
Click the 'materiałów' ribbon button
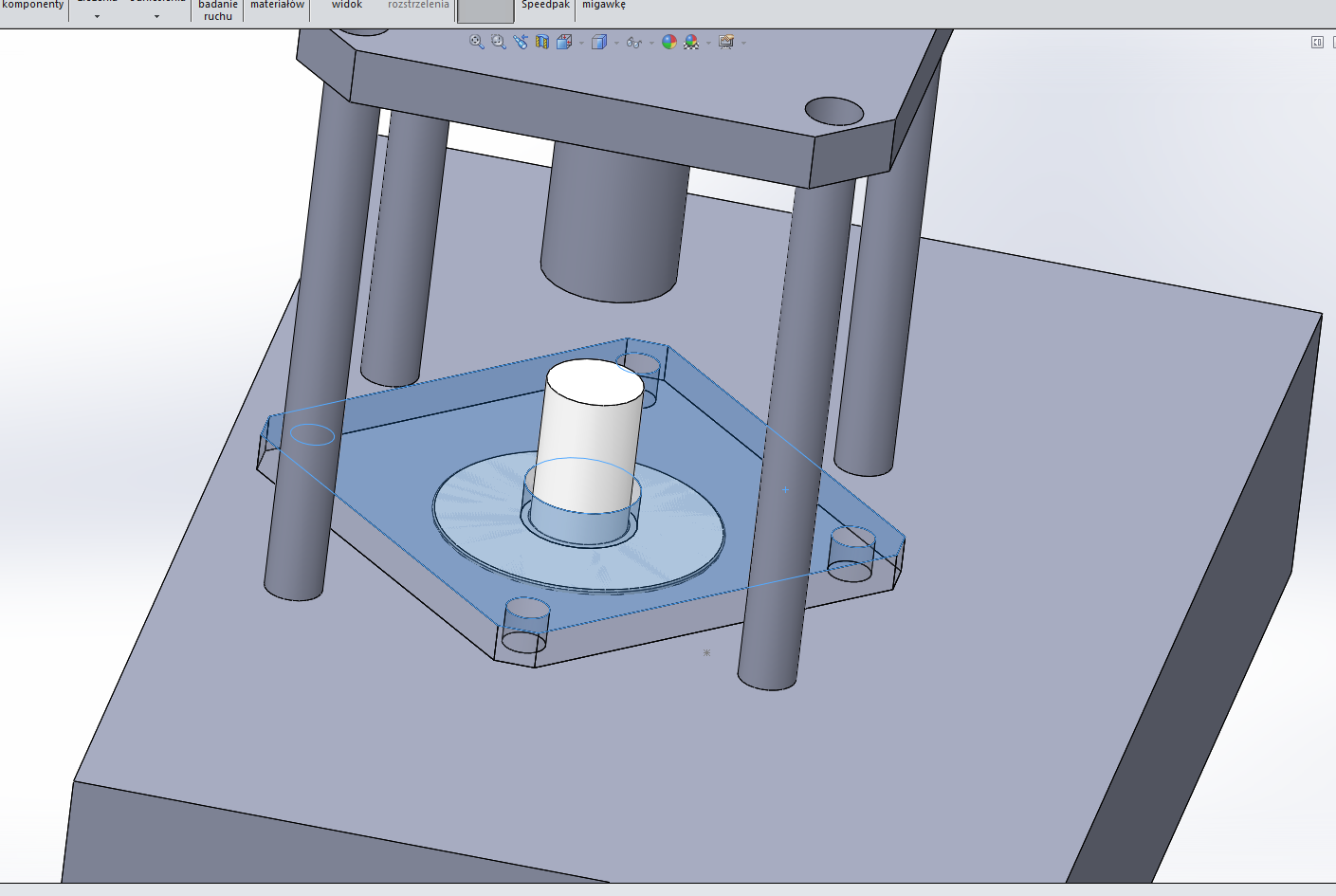[x=277, y=6]
